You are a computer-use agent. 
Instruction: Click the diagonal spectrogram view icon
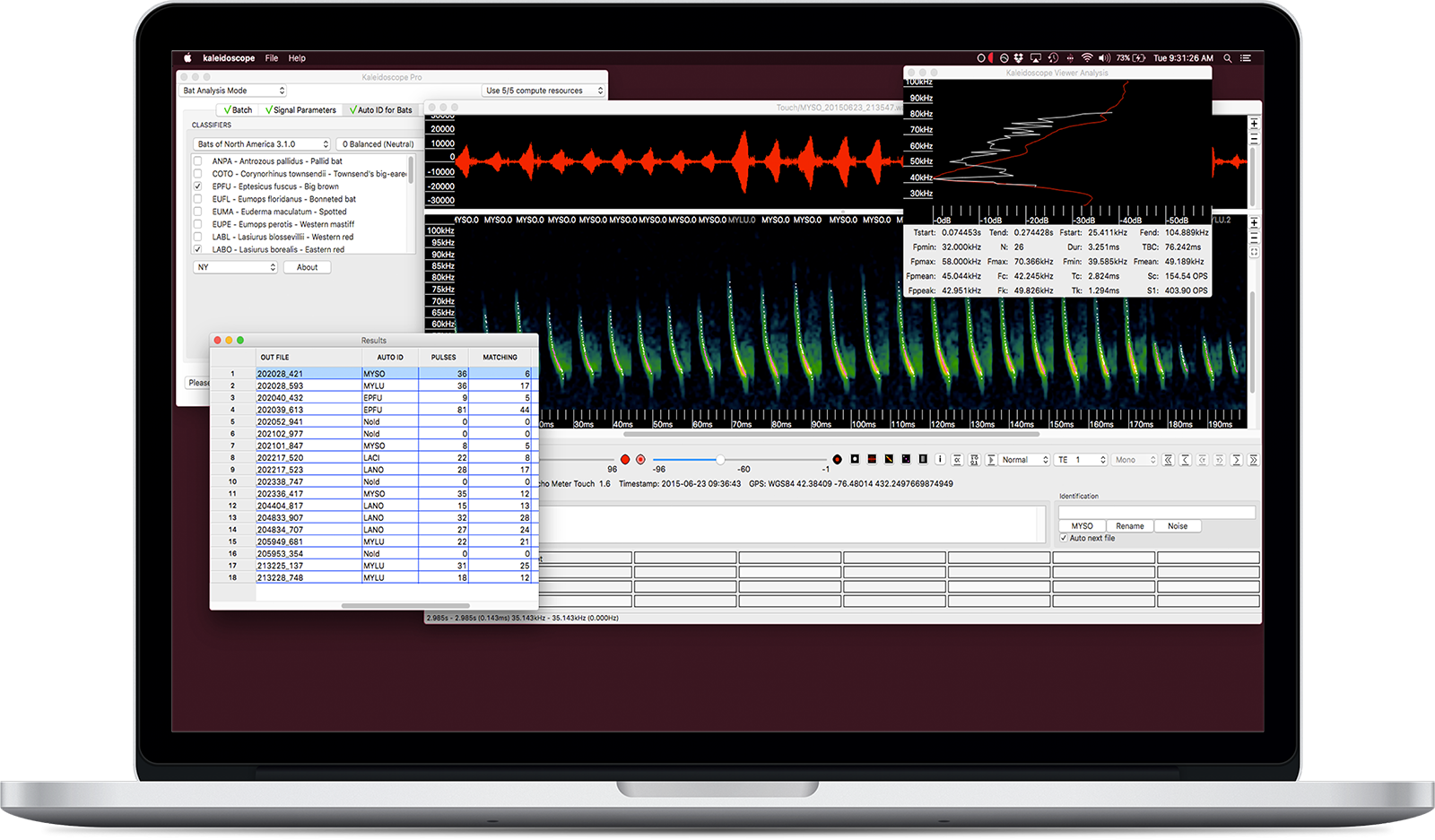(x=889, y=459)
